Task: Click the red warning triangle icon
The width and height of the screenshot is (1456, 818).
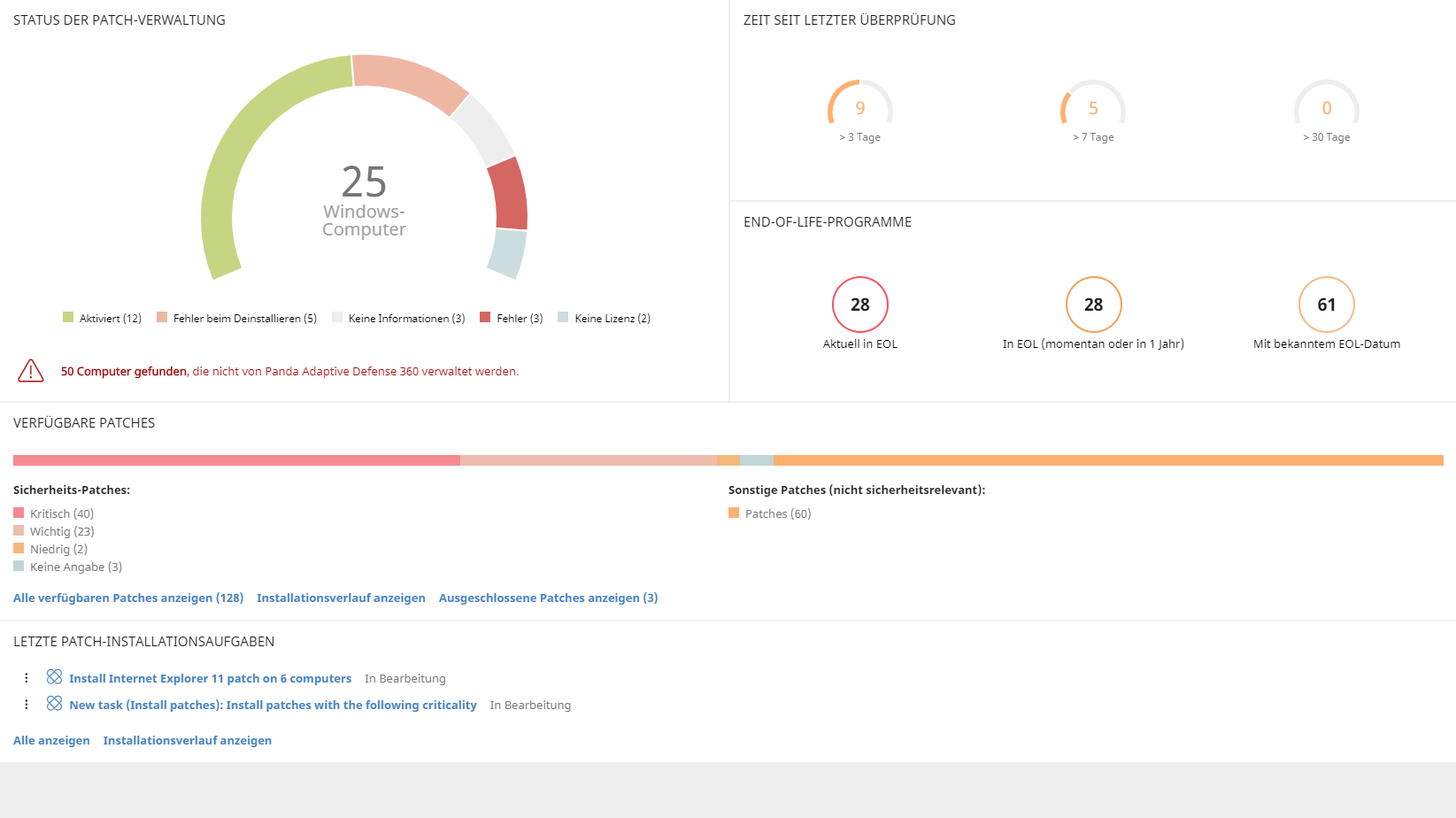Action: click(x=31, y=371)
